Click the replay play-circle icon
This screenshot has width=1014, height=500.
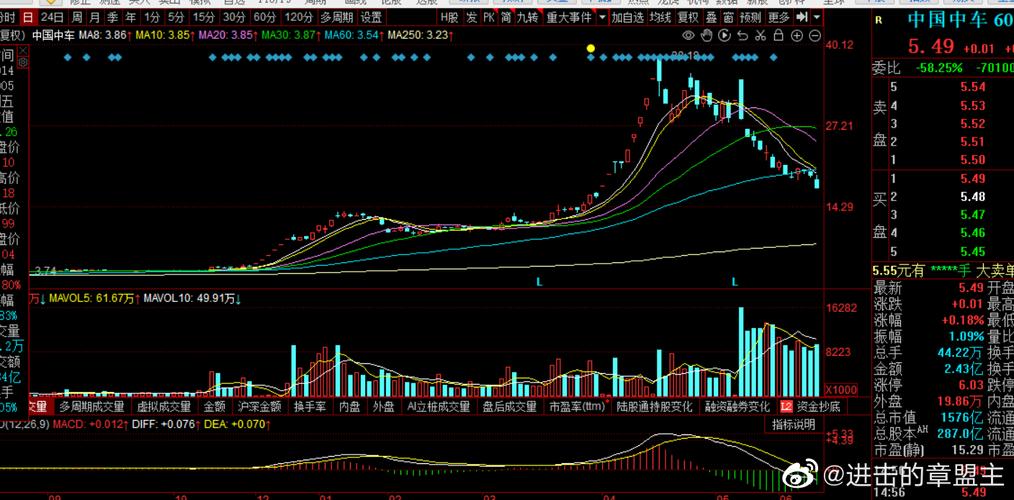725,35
